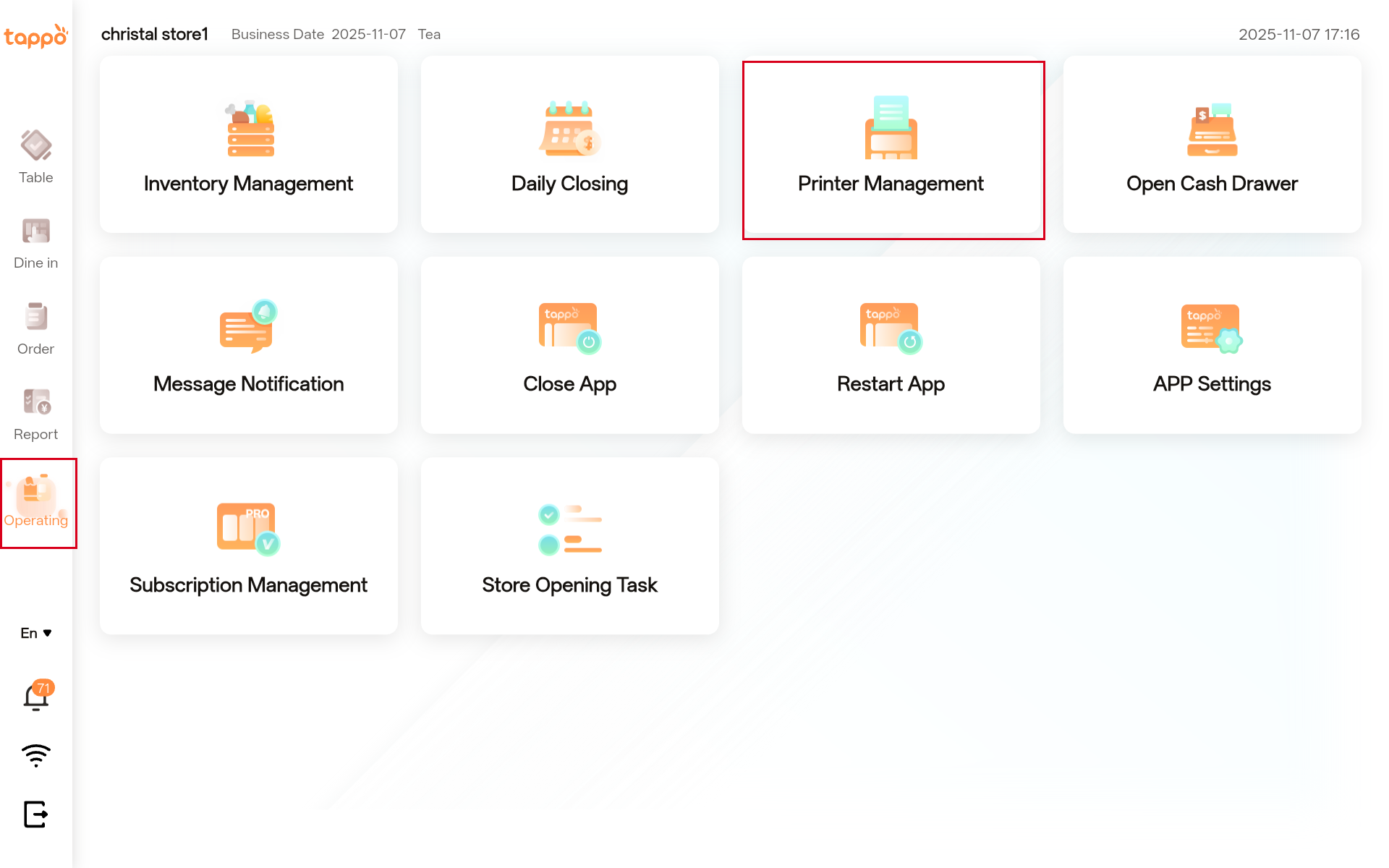Open Message Notification
The width and height of the screenshot is (1389, 868).
(249, 346)
